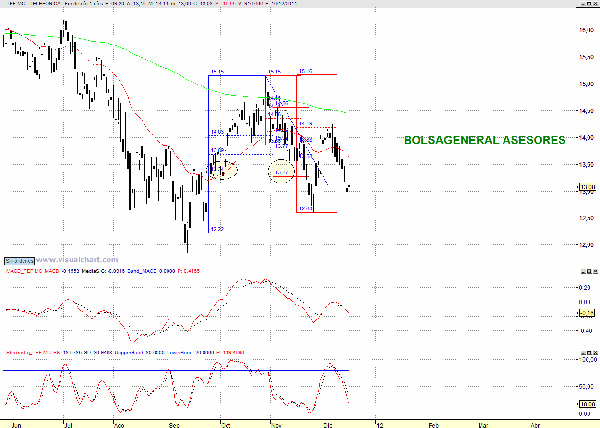The height and width of the screenshot is (428, 600).
Task: Minimize the MACD indicator pane
Action: pos(584,271)
